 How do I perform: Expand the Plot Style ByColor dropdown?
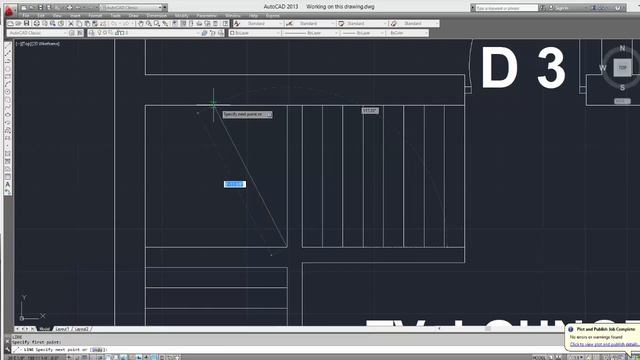click(x=426, y=33)
